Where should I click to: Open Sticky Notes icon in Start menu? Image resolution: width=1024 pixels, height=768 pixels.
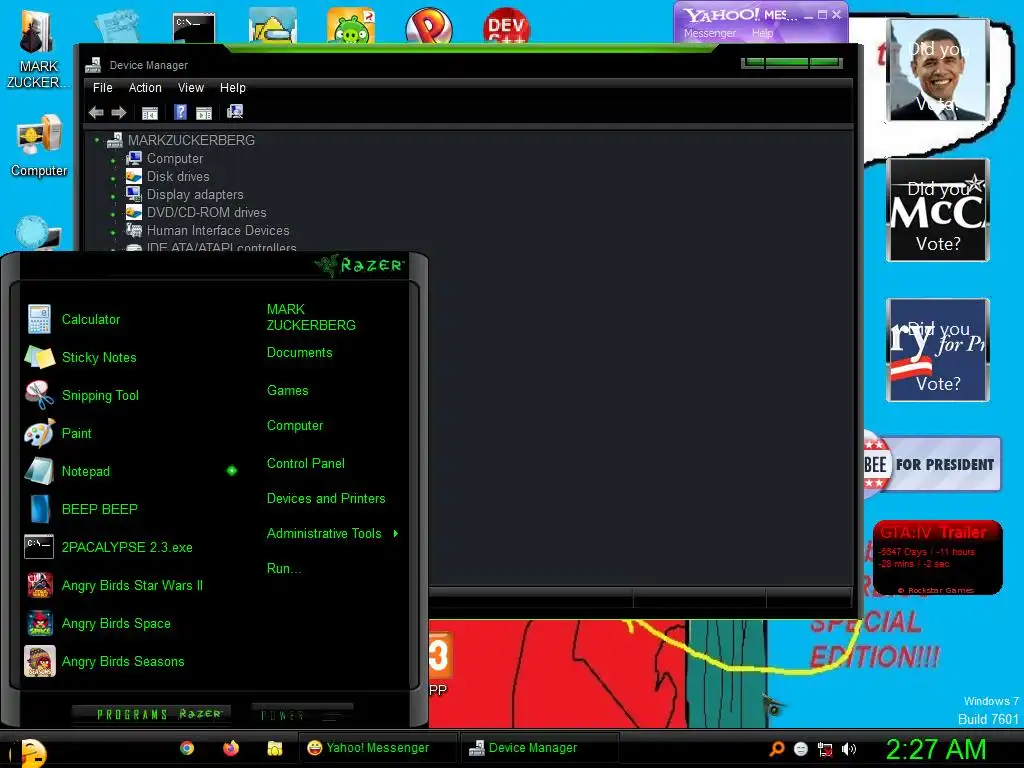click(39, 357)
